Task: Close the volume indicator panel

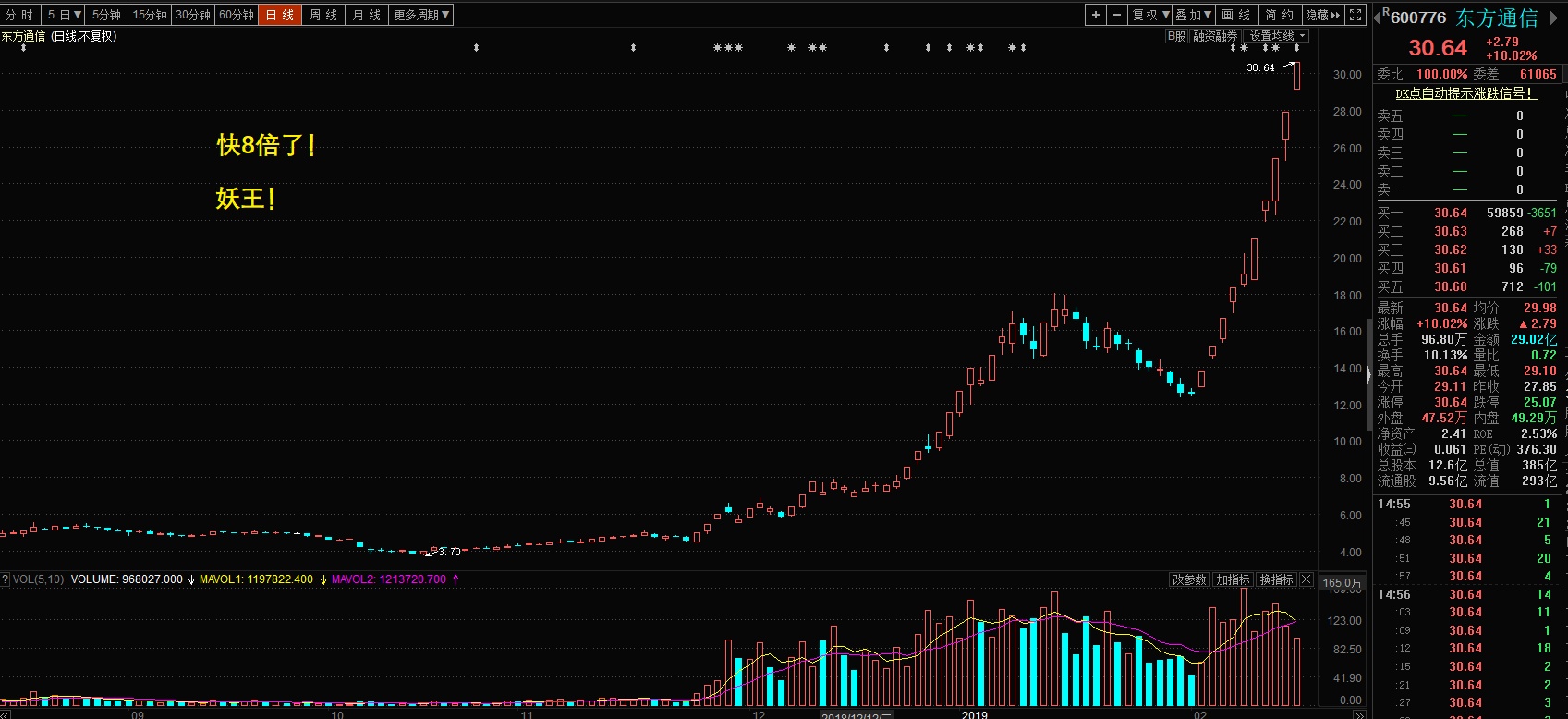Action: [x=1306, y=579]
